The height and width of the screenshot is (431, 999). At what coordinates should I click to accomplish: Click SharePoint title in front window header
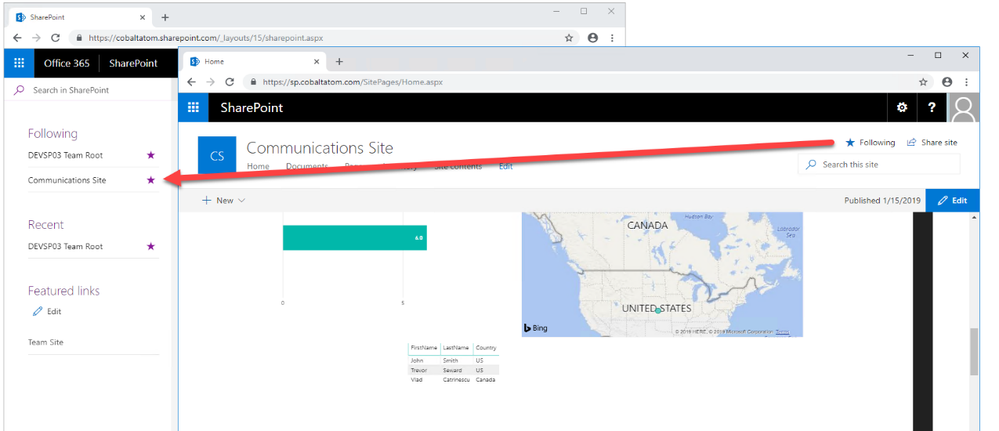point(252,108)
